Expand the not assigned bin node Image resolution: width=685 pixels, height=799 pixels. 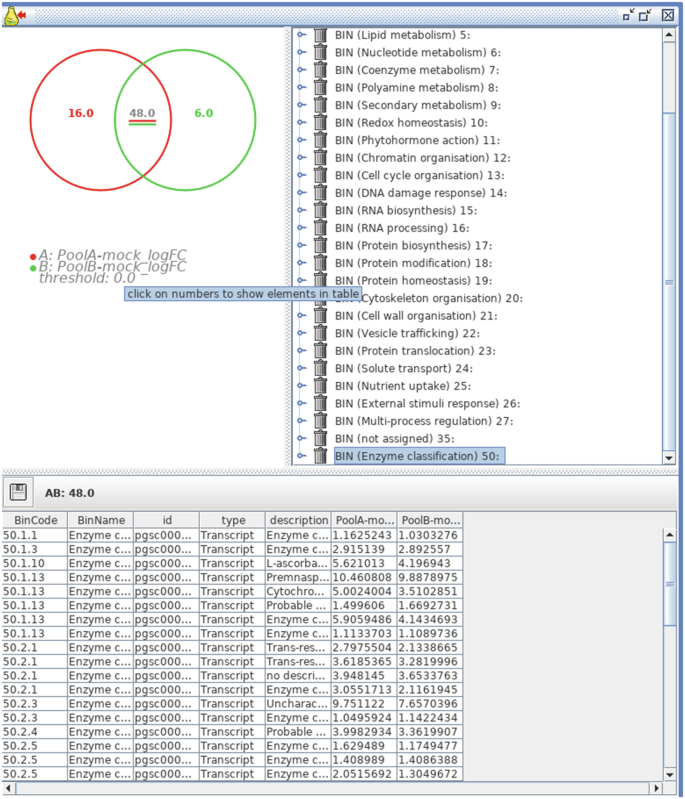[301, 439]
